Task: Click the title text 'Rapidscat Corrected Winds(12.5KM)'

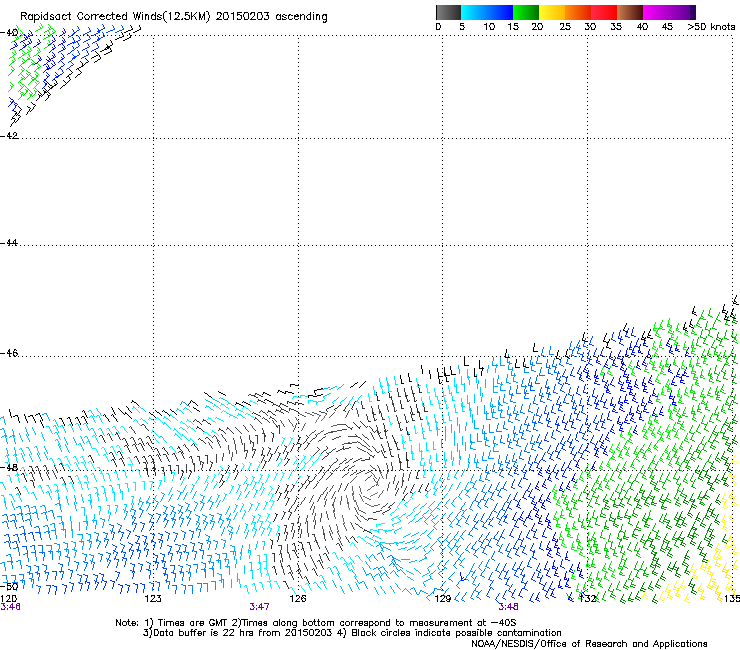Action: click(x=115, y=17)
